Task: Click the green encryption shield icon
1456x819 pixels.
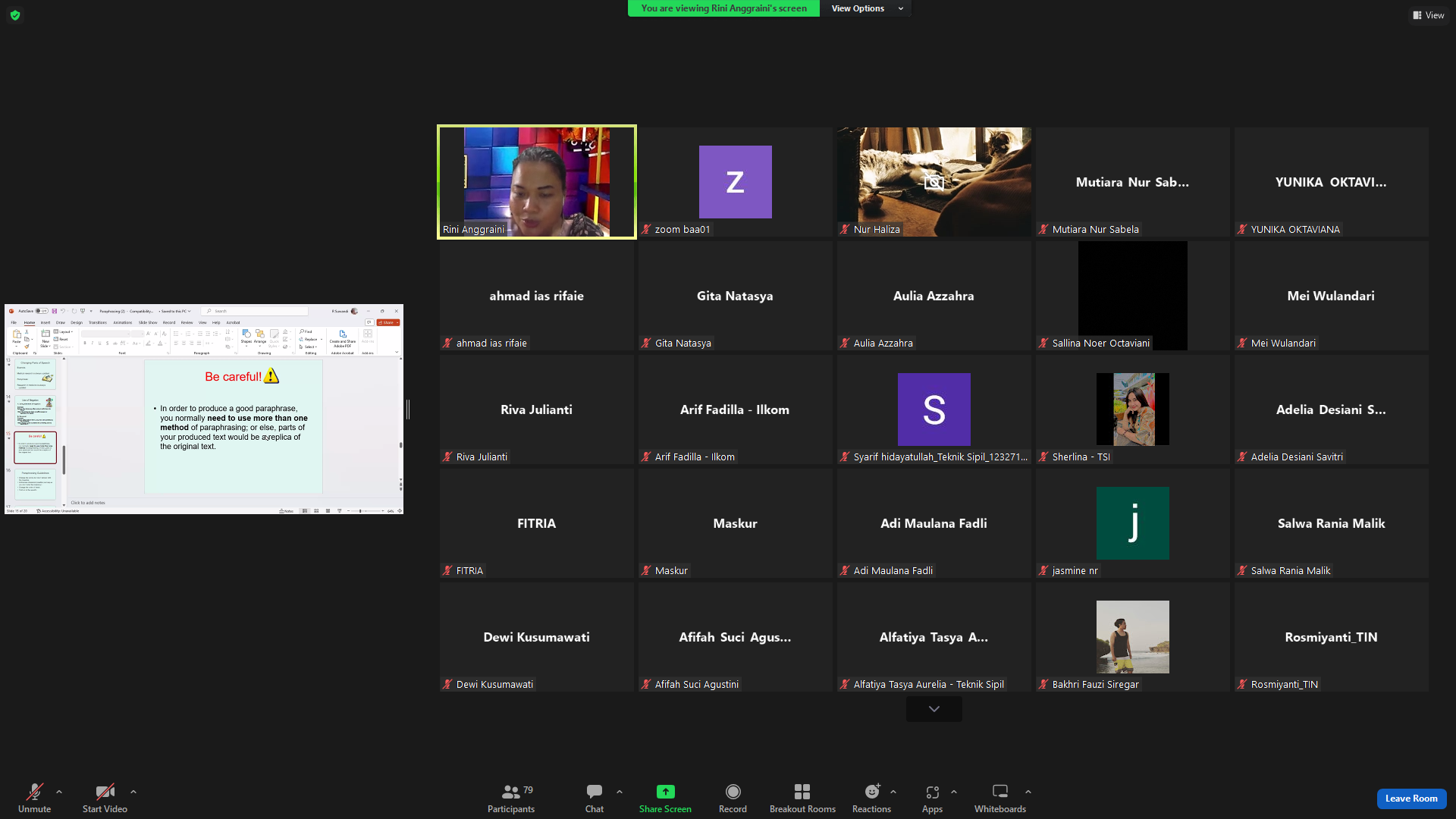Action: point(15,15)
